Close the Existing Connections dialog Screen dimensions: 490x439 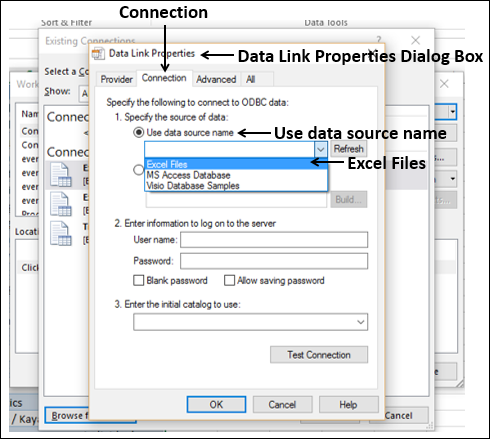pos(415,40)
